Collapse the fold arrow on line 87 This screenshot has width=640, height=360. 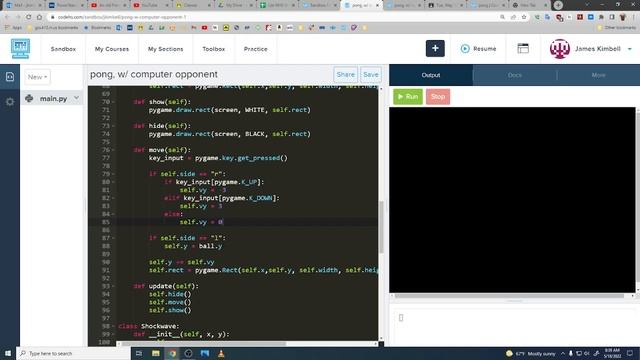point(113,238)
